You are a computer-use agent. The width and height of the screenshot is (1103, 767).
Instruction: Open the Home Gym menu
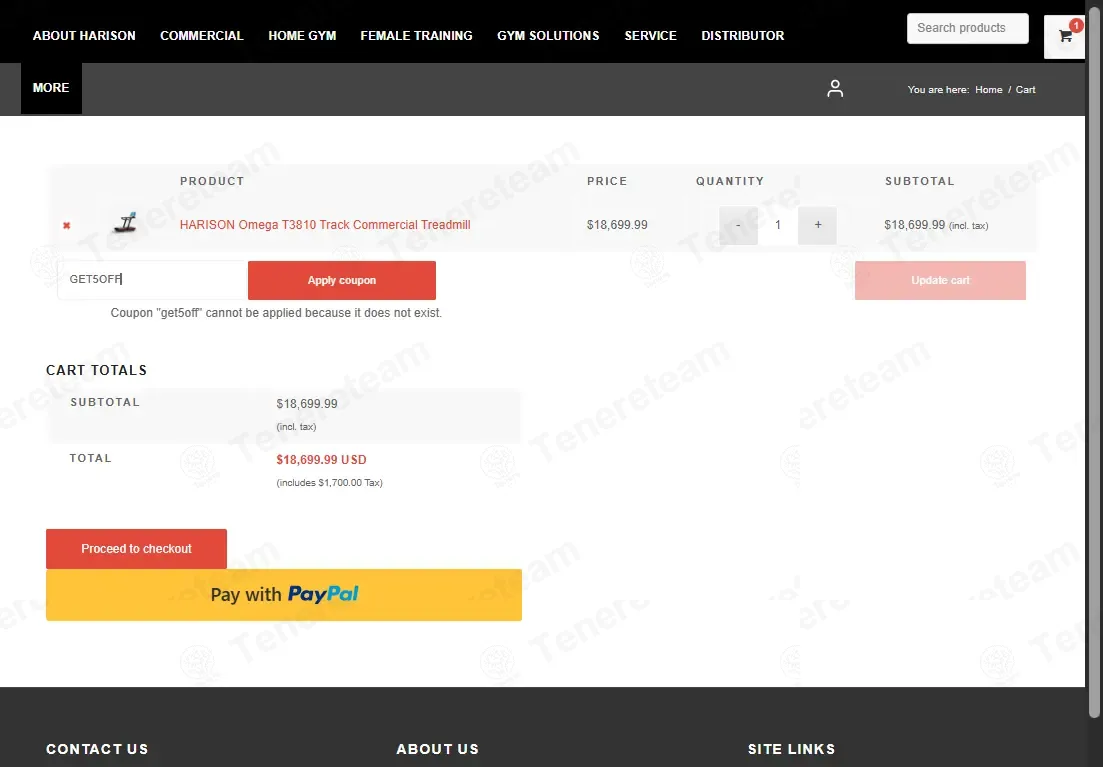(x=302, y=35)
